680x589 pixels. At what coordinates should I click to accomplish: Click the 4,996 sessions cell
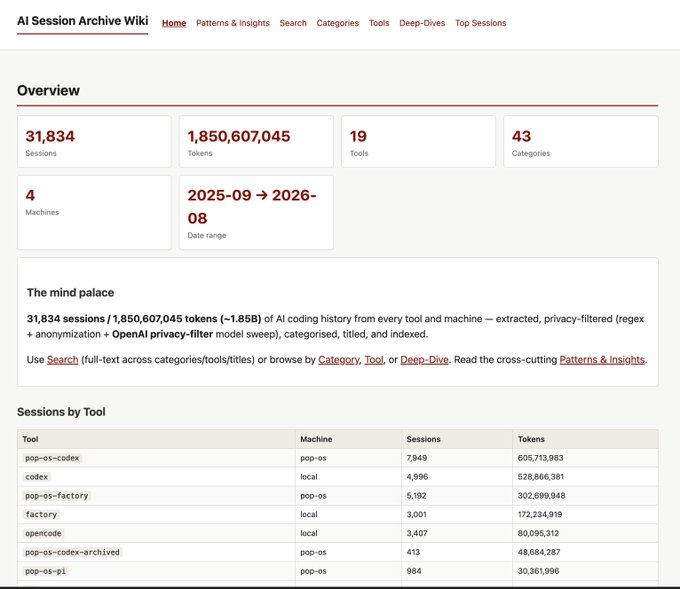457,477
